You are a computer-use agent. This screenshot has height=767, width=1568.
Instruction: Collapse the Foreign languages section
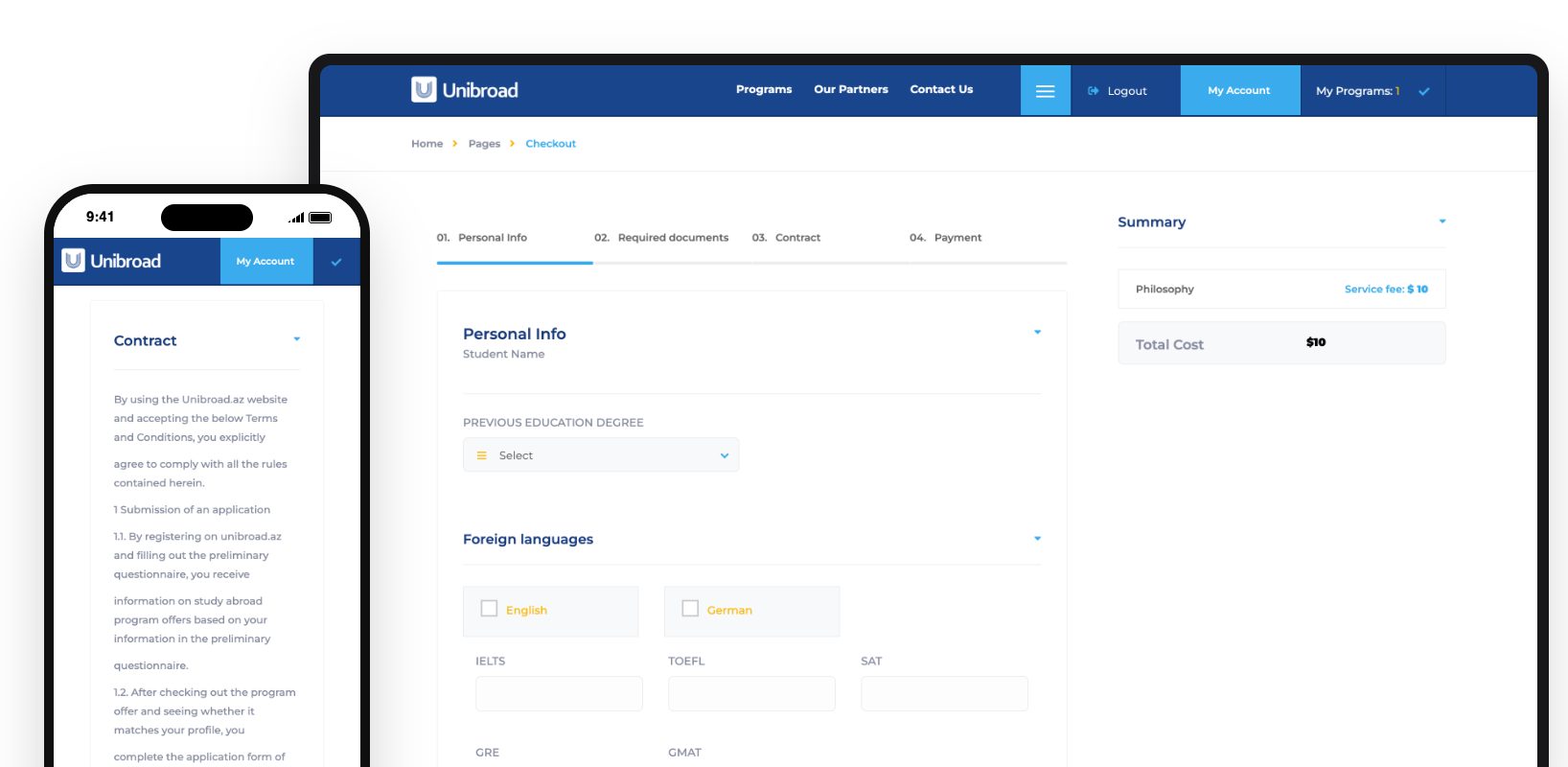(x=1037, y=539)
